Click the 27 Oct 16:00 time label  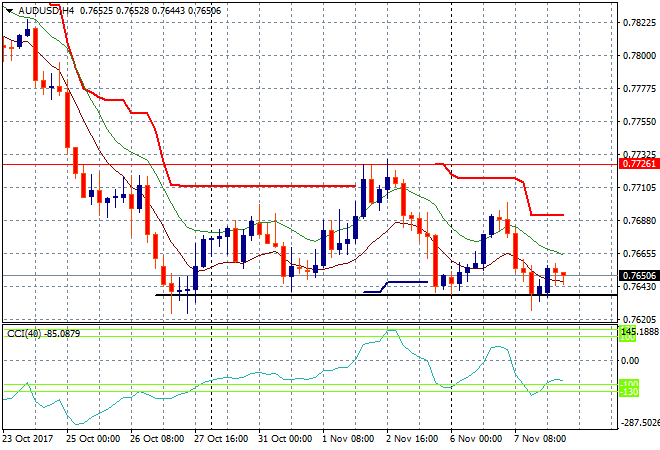pyautogui.click(x=221, y=439)
